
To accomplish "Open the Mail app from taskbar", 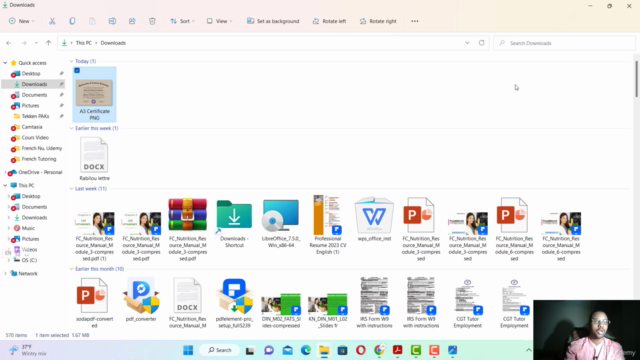I will coord(287,350).
